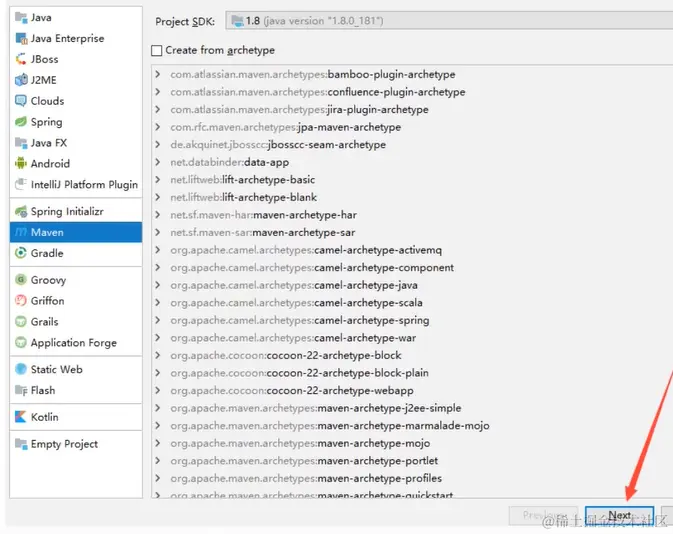
Task: Expand net.databinder data-app chevron
Action: pyautogui.click(x=158, y=162)
